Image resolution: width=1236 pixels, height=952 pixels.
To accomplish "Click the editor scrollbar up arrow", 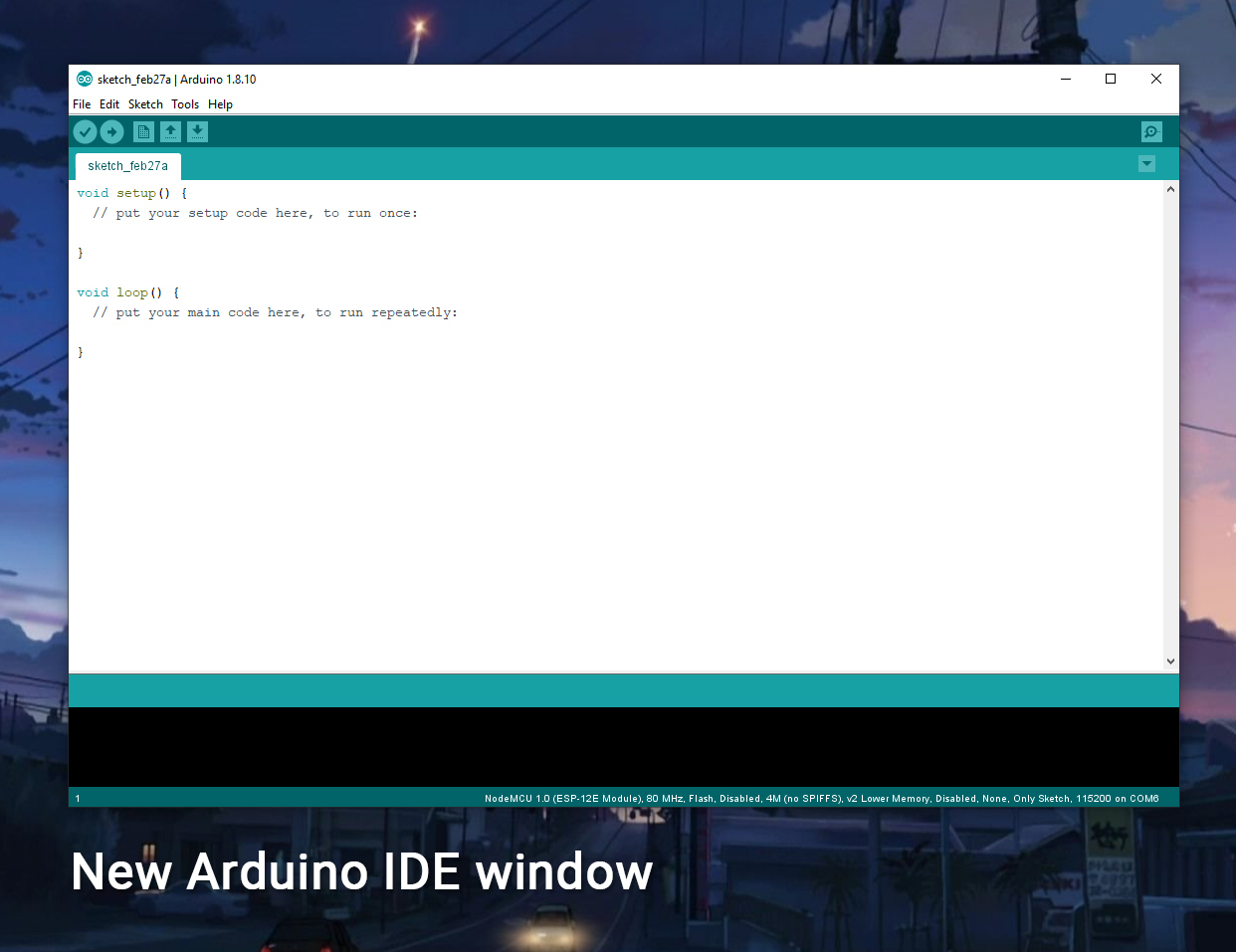I will (1170, 189).
